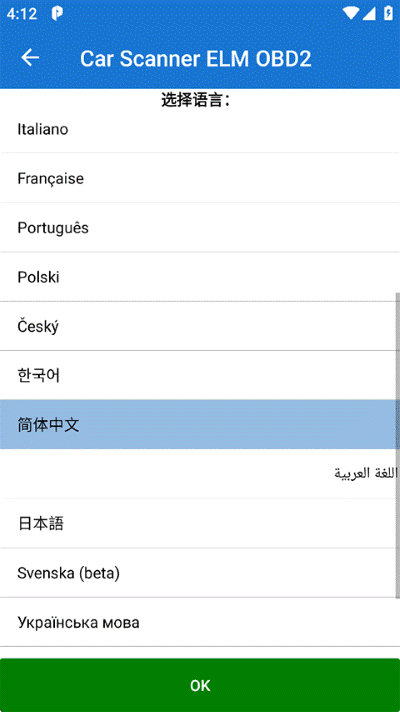400x712 pixels.
Task: Choose Korean 한국어 language
Action: point(200,376)
